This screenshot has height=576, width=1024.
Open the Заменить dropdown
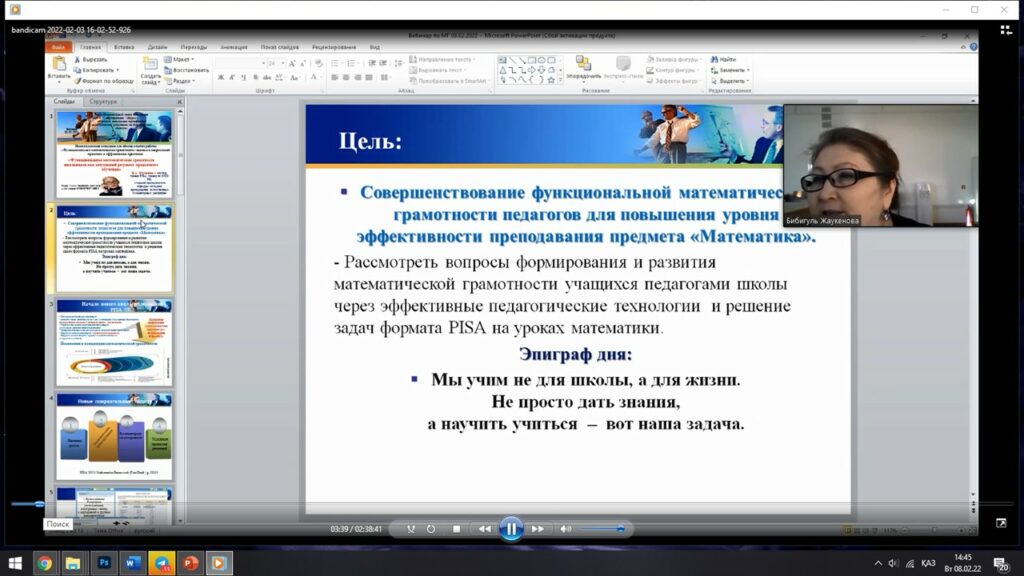click(x=729, y=70)
